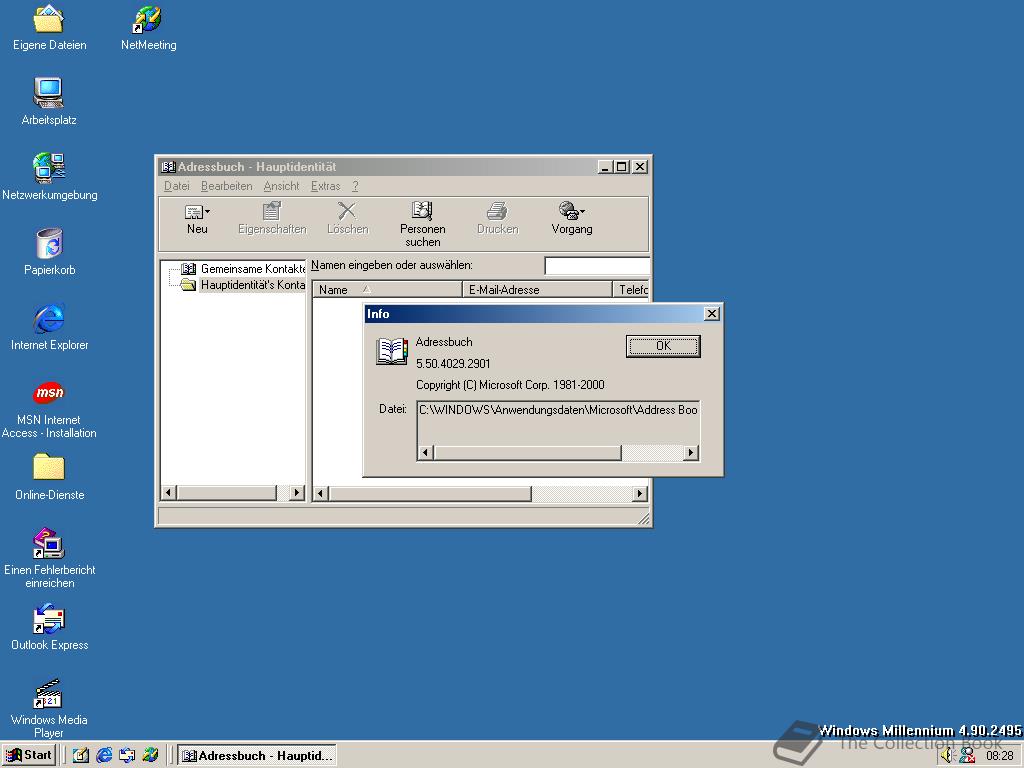Click version text 5.50.4029.2901
This screenshot has height=768, width=1024.
click(453, 364)
